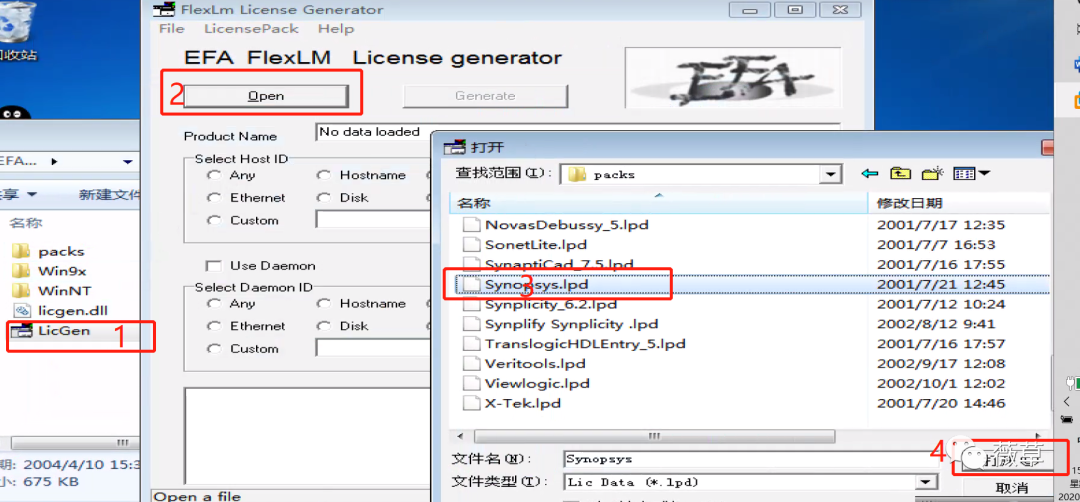Screen dimensions: 1080x502
Task: Click the 取消 cancel button
Action: [x=1012, y=488]
